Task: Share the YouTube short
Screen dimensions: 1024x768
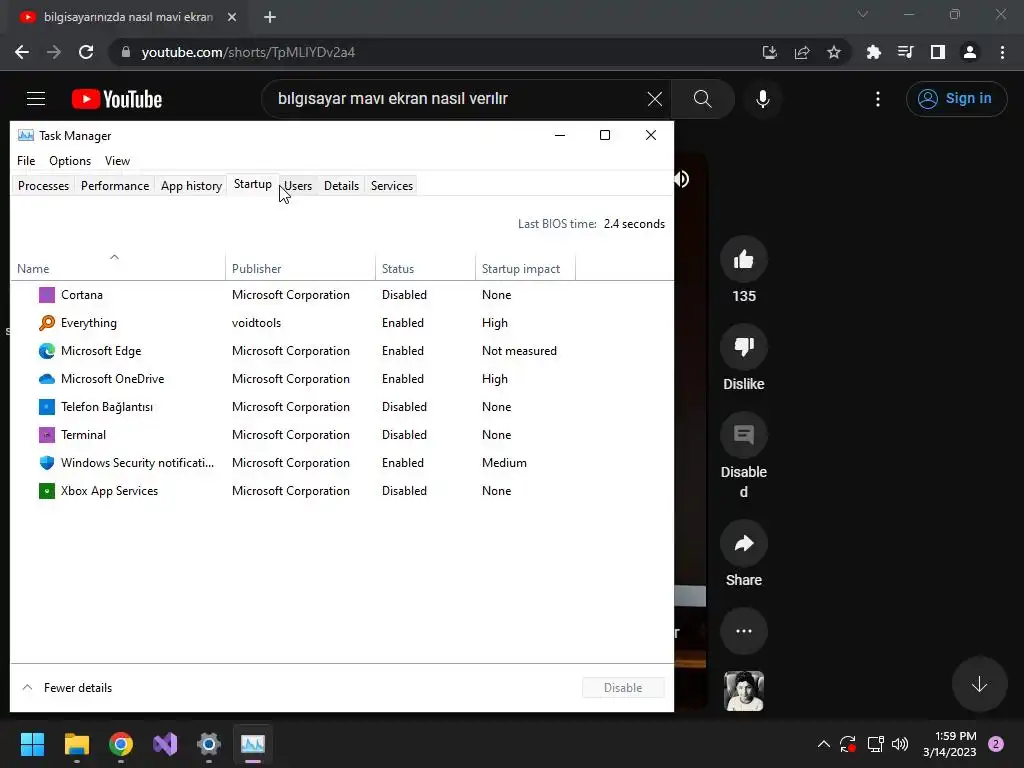Action: (744, 543)
